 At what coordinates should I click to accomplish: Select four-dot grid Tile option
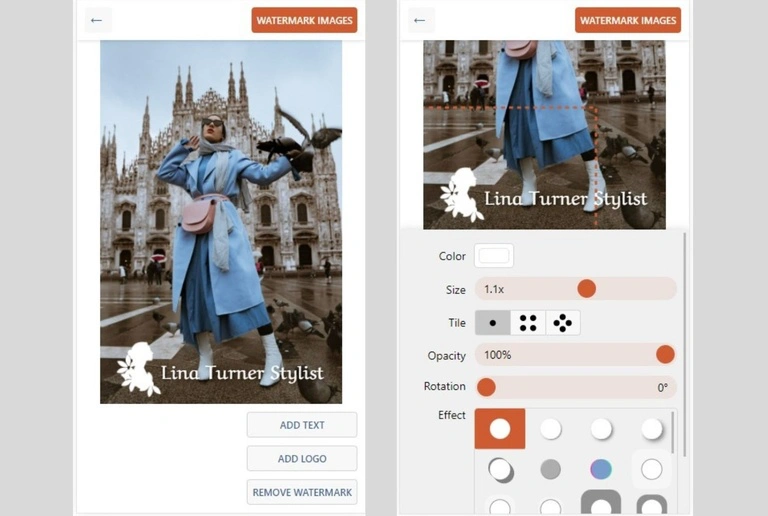pos(528,323)
